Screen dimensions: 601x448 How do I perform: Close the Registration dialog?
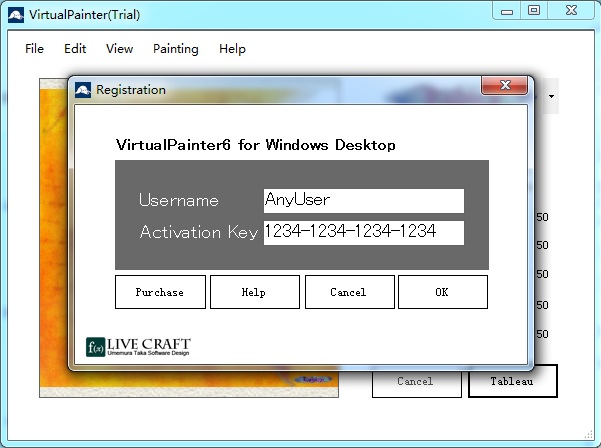(x=505, y=85)
